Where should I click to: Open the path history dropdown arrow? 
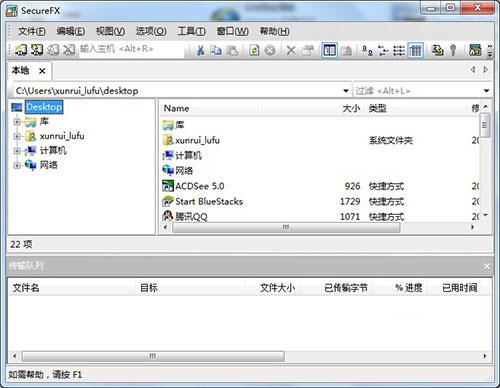click(x=346, y=91)
